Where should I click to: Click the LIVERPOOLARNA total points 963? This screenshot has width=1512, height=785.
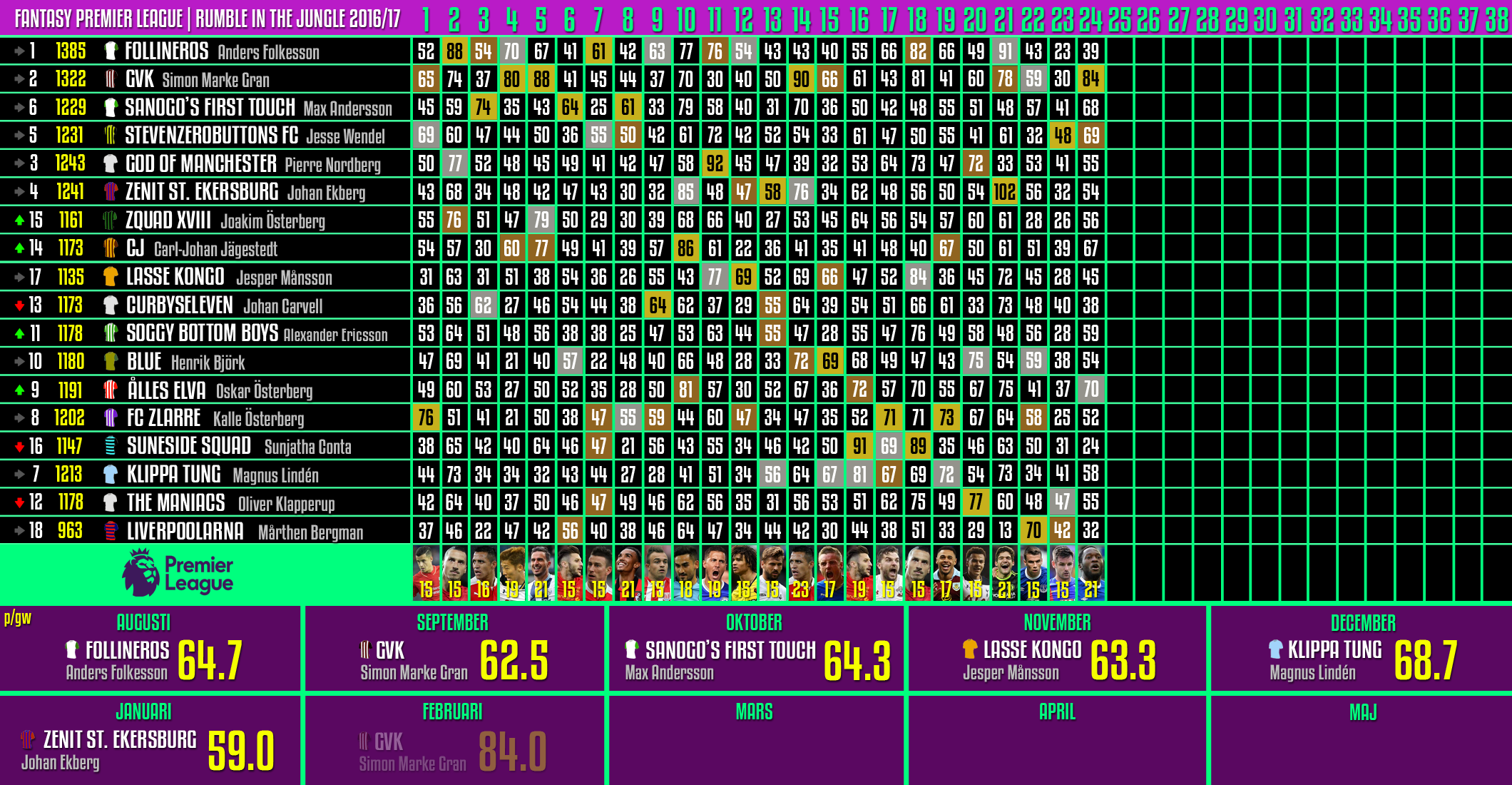70,531
